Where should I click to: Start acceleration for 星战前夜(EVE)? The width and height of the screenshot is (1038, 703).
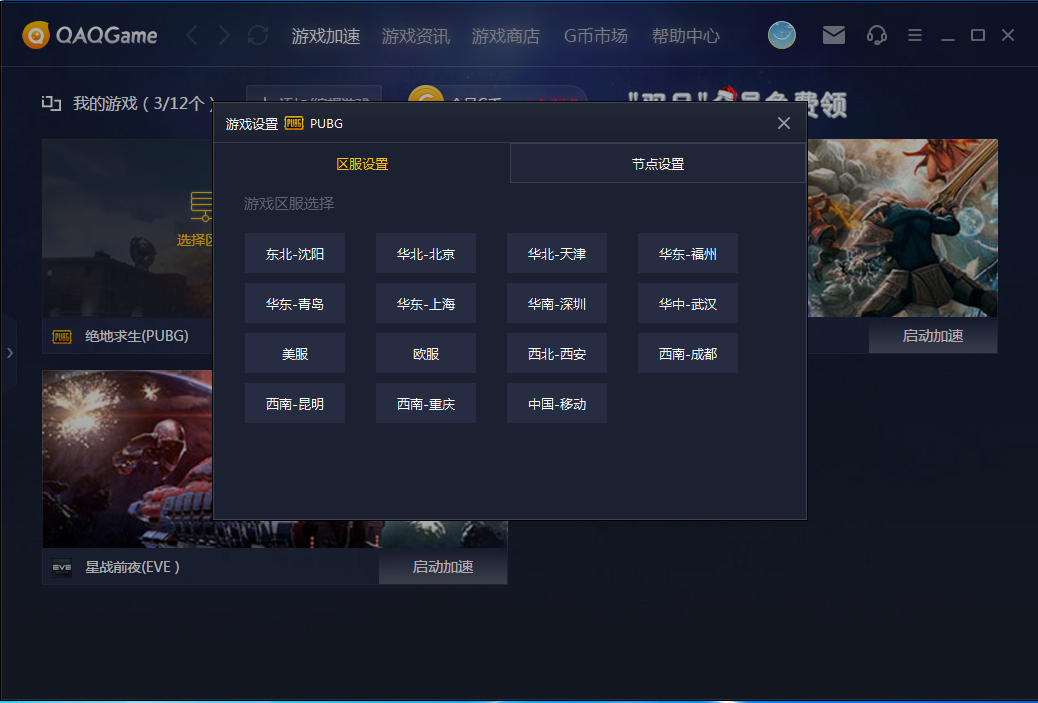click(443, 567)
